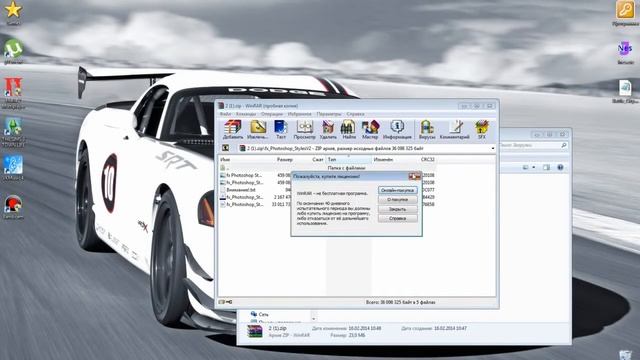Click the Справка button in license dialog
Viewport: 640px width, 360px height.
[x=398, y=219]
